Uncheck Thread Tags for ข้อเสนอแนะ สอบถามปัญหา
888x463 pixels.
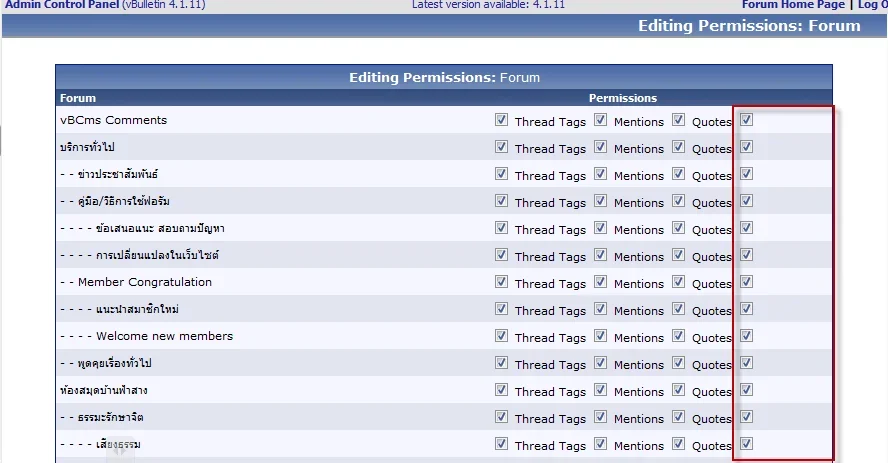pos(501,228)
